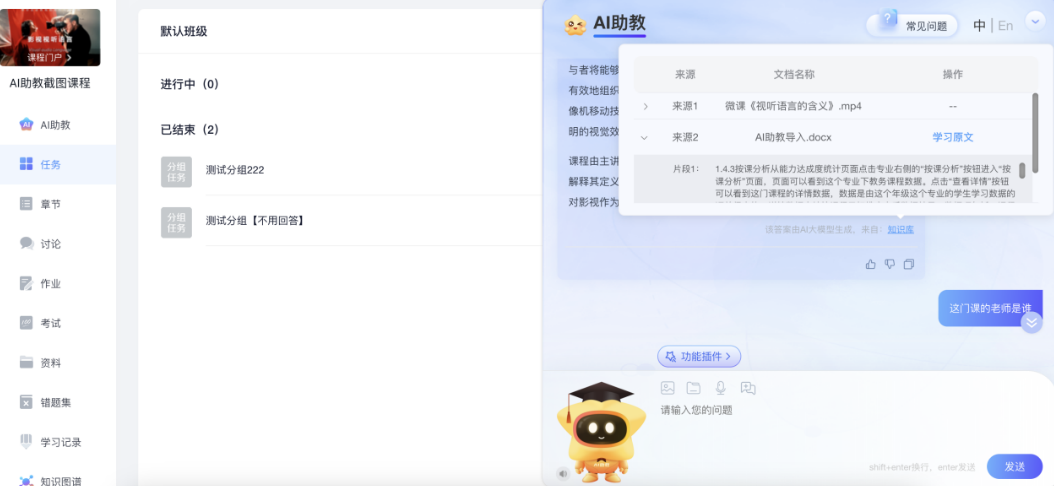Expand the 来源1 row chevron
This screenshot has width=1054, height=486.
coord(645,106)
